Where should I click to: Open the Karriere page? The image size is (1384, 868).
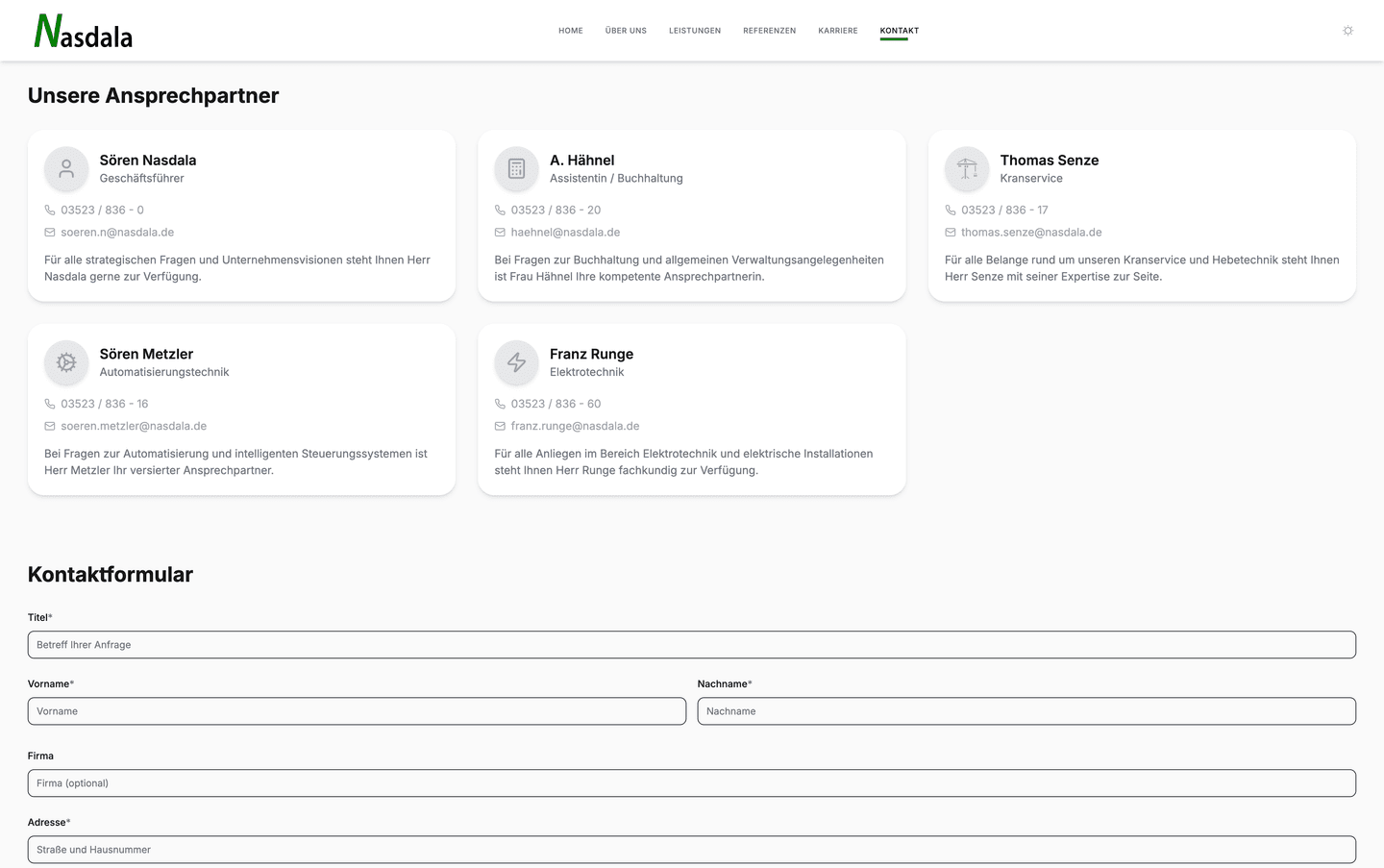pyautogui.click(x=838, y=31)
